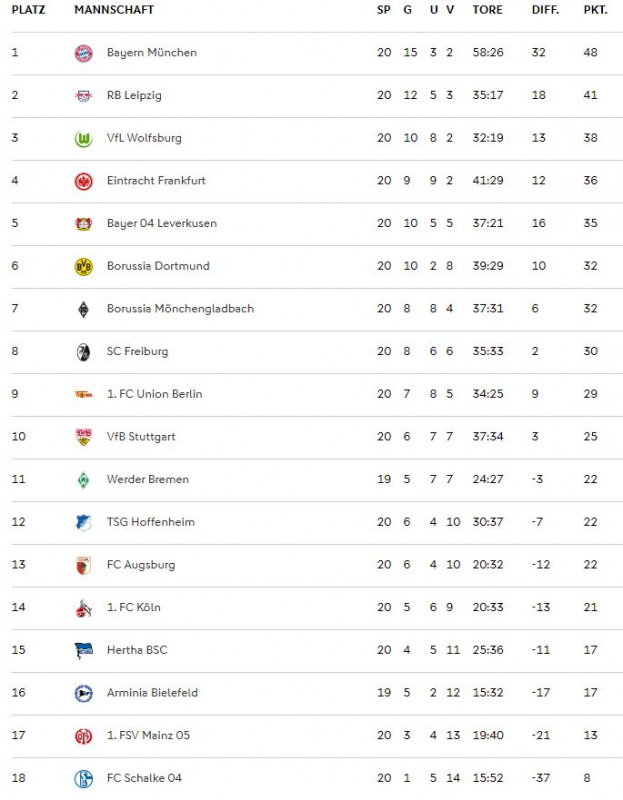Click the RB Leipzig club logo
Screen dimensions: 623x800
(84, 96)
